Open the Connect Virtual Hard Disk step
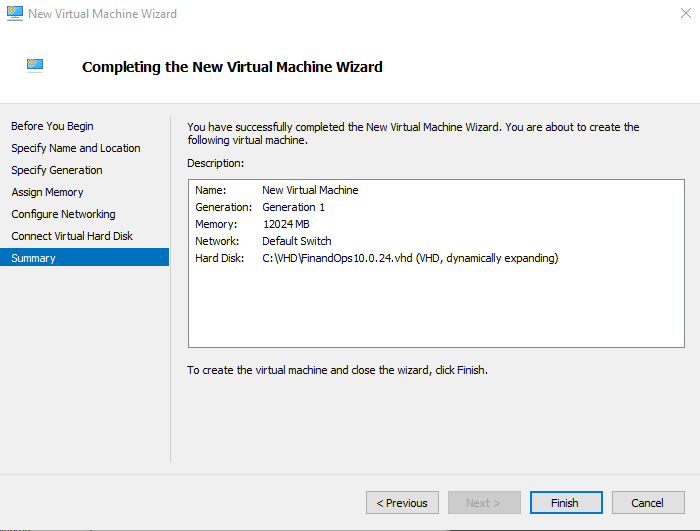Screen dimensions: 700x531 72,236
